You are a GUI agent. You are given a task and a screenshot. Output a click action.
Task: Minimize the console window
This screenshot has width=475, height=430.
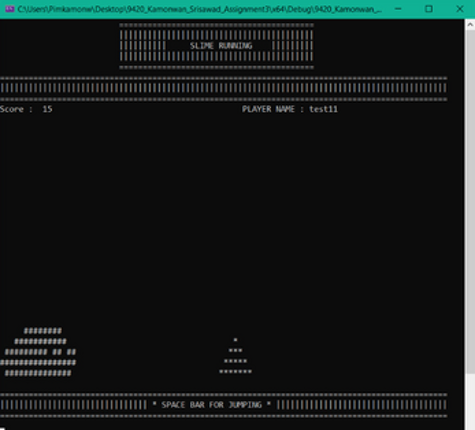[x=398, y=9]
